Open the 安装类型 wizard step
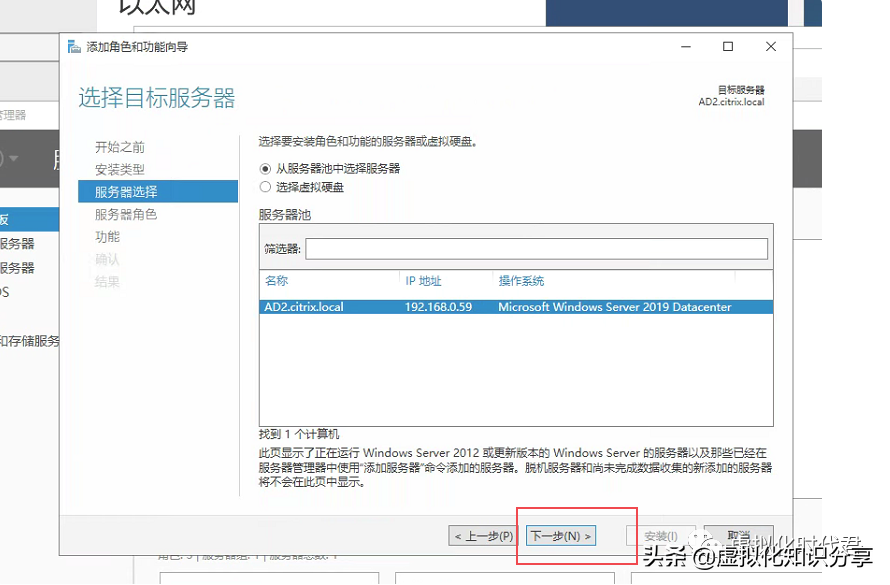Viewport: 890px width, 585px height. pos(120,169)
